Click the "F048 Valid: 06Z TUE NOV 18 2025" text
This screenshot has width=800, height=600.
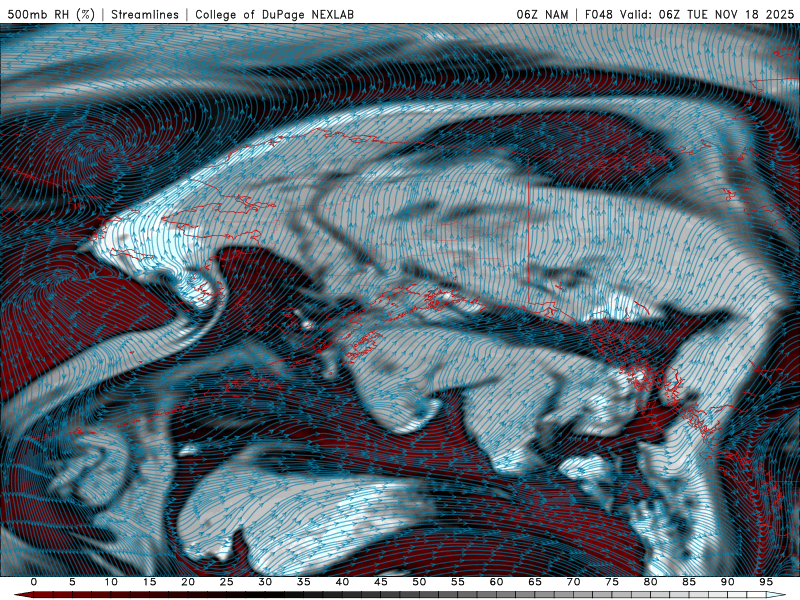point(690,14)
